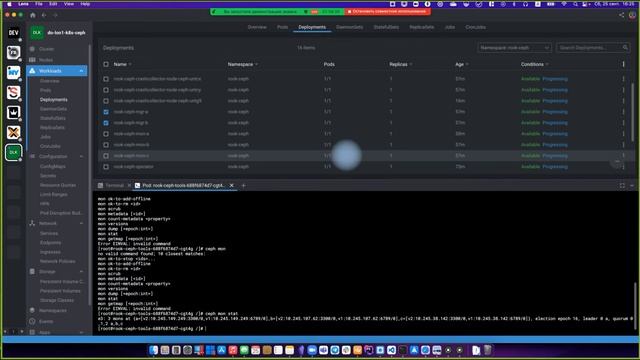This screenshot has width=640, height=360.
Task: Open the Namespace filter dropdown
Action: point(514,48)
